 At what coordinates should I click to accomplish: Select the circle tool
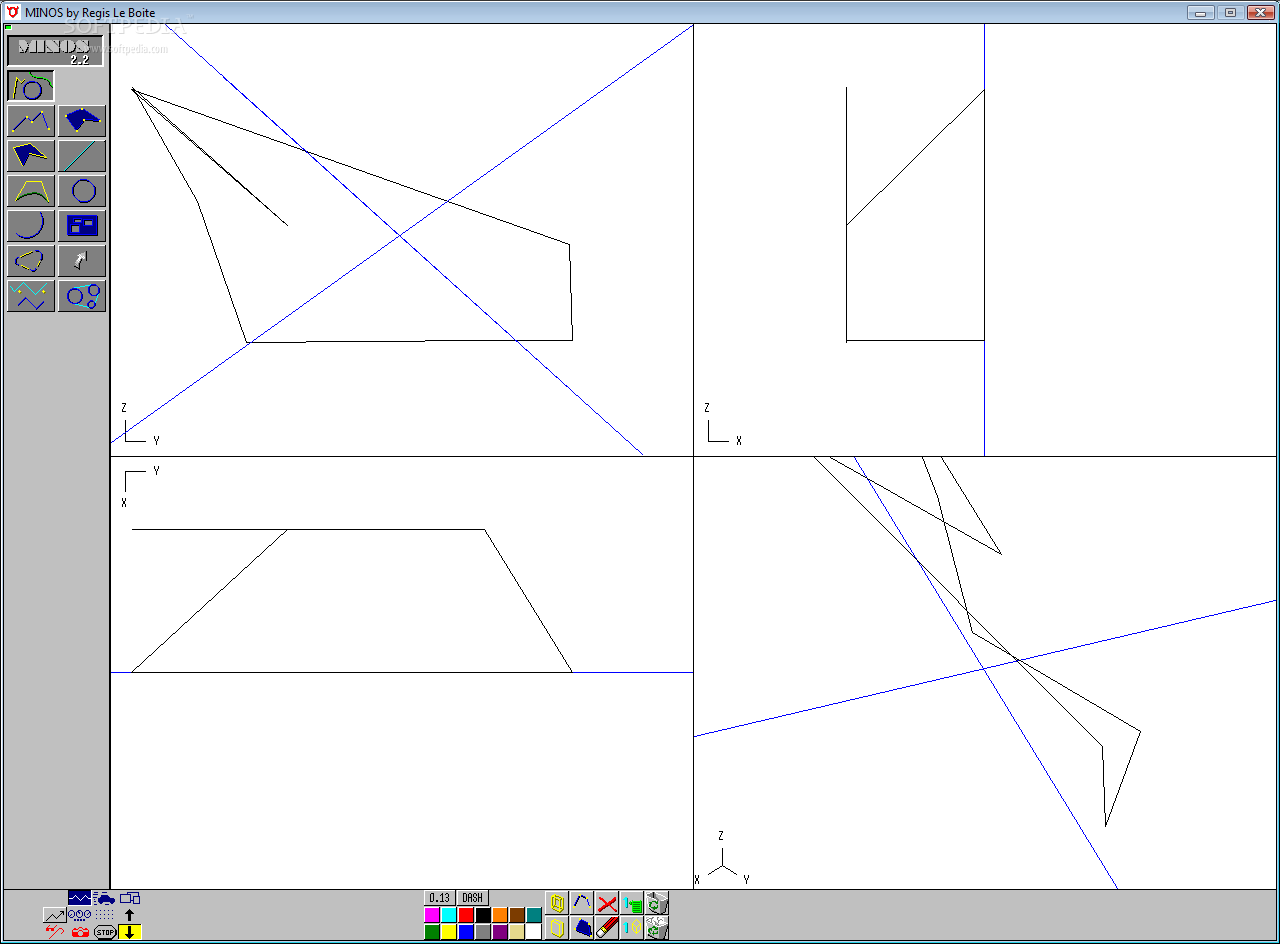tap(82, 191)
